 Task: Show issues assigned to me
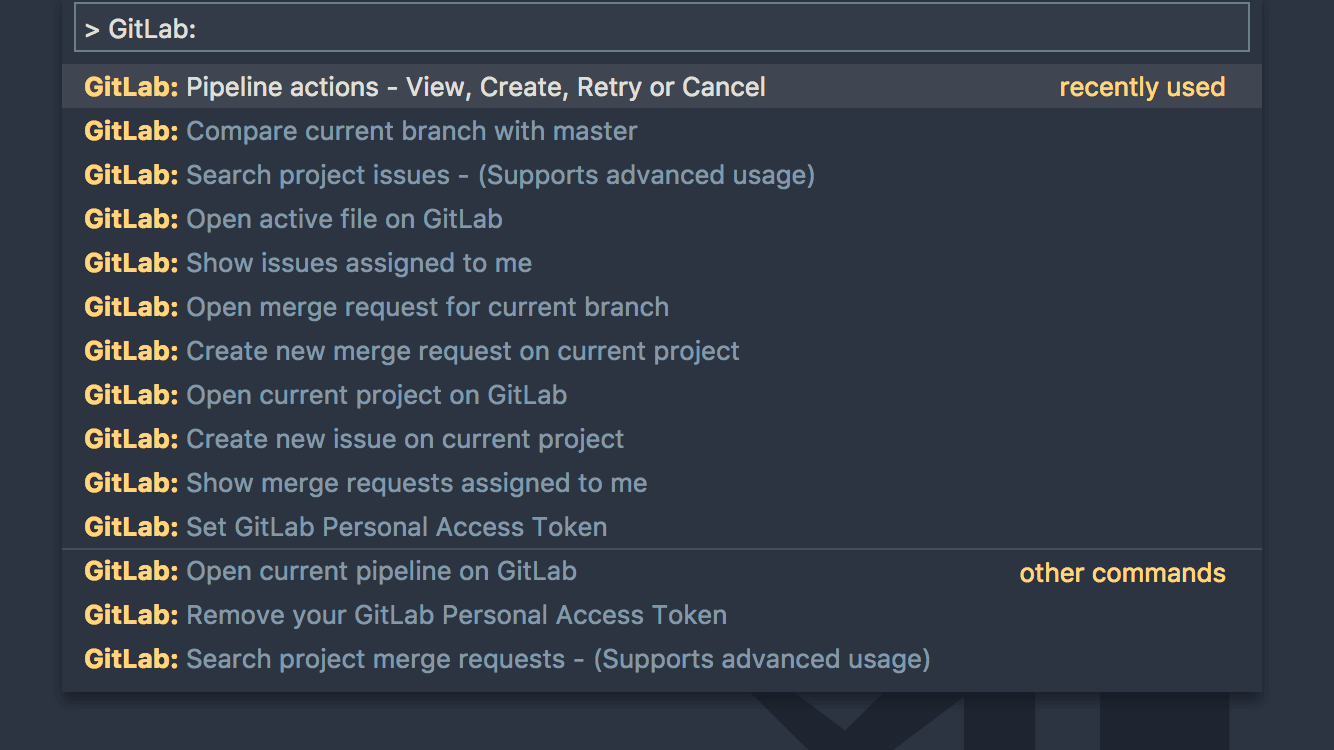[357, 263]
